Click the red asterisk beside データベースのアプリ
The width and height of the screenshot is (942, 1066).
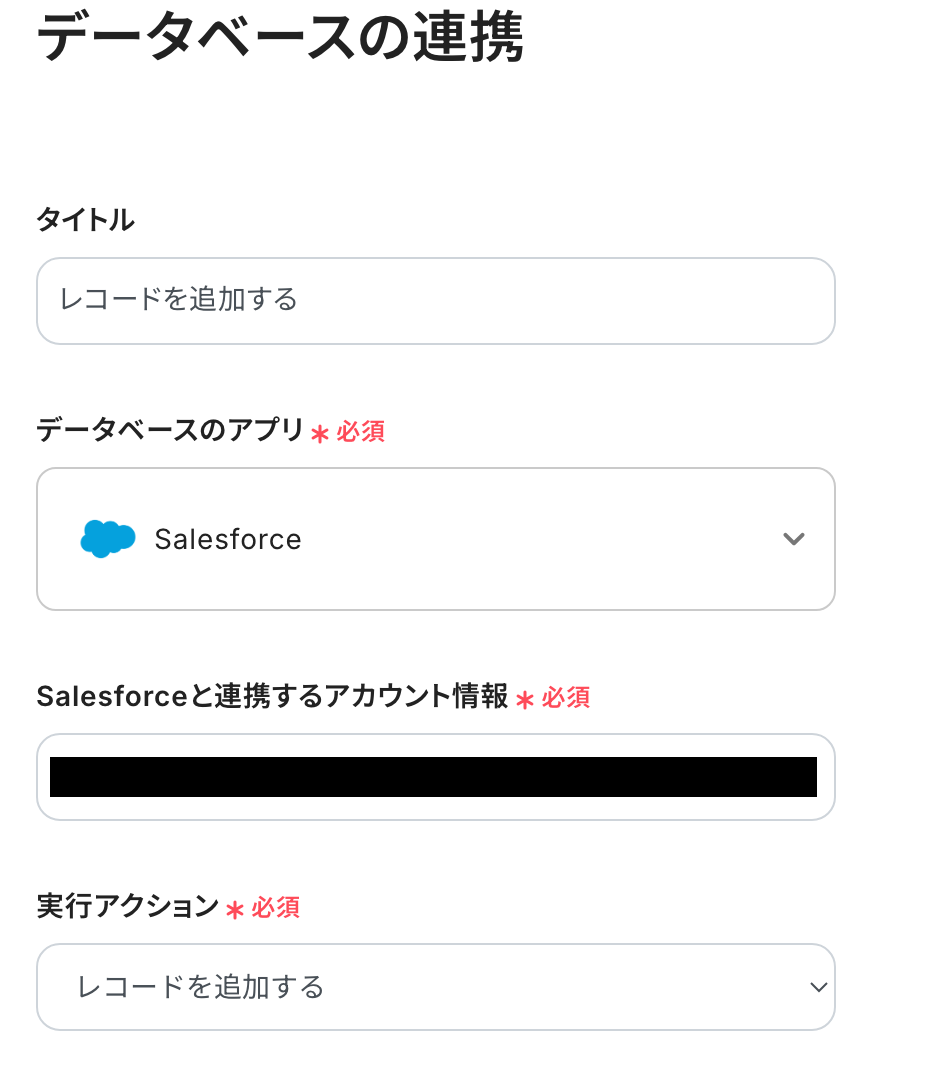[x=320, y=434]
